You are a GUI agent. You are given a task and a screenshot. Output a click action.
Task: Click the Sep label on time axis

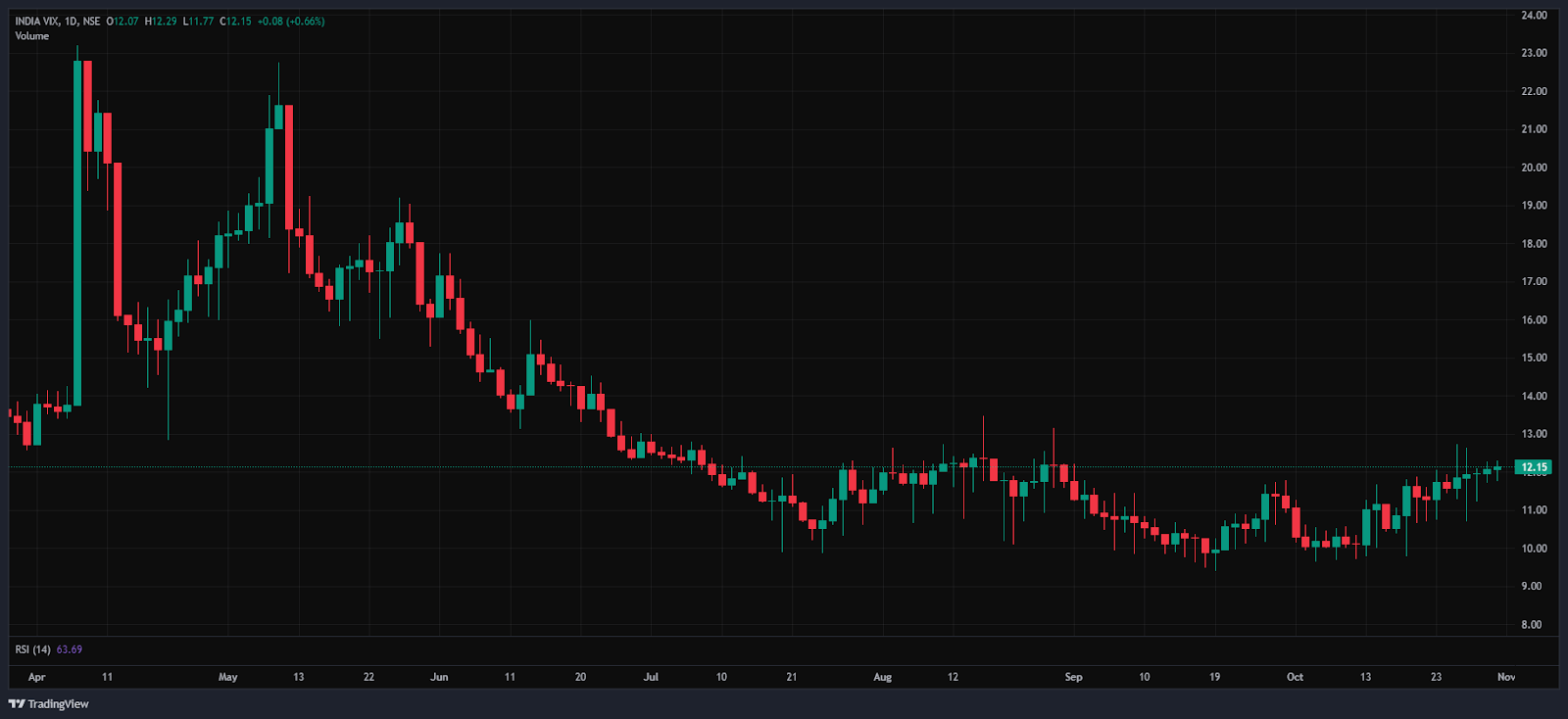coord(1073,677)
